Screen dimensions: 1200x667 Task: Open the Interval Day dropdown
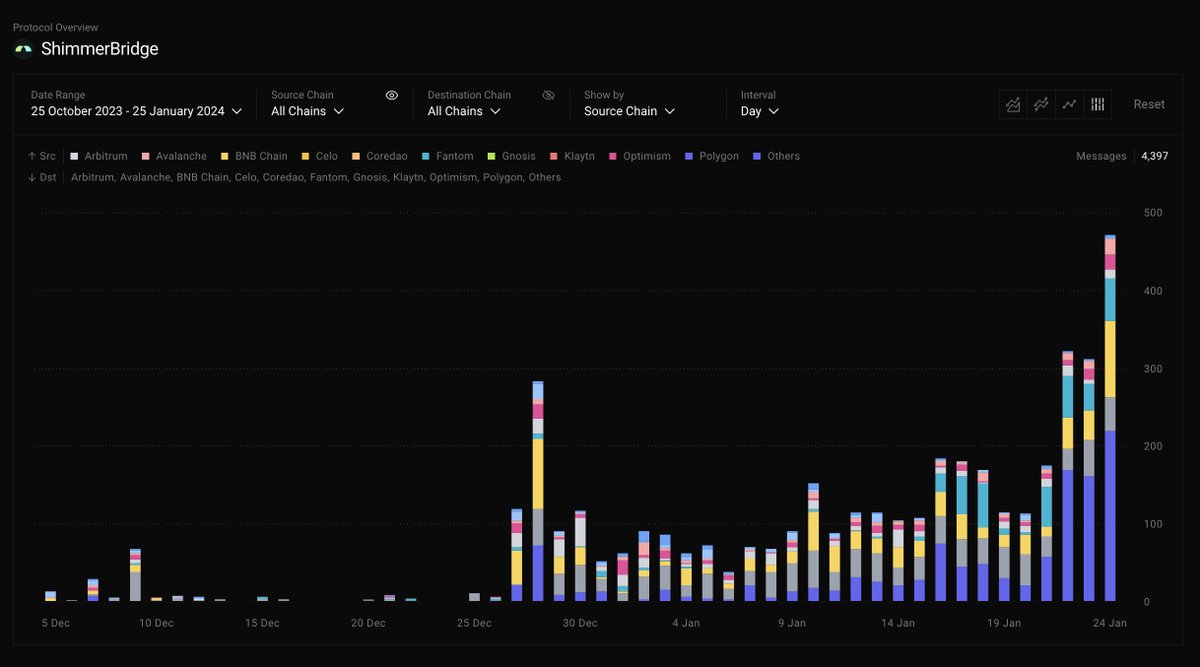(x=760, y=111)
